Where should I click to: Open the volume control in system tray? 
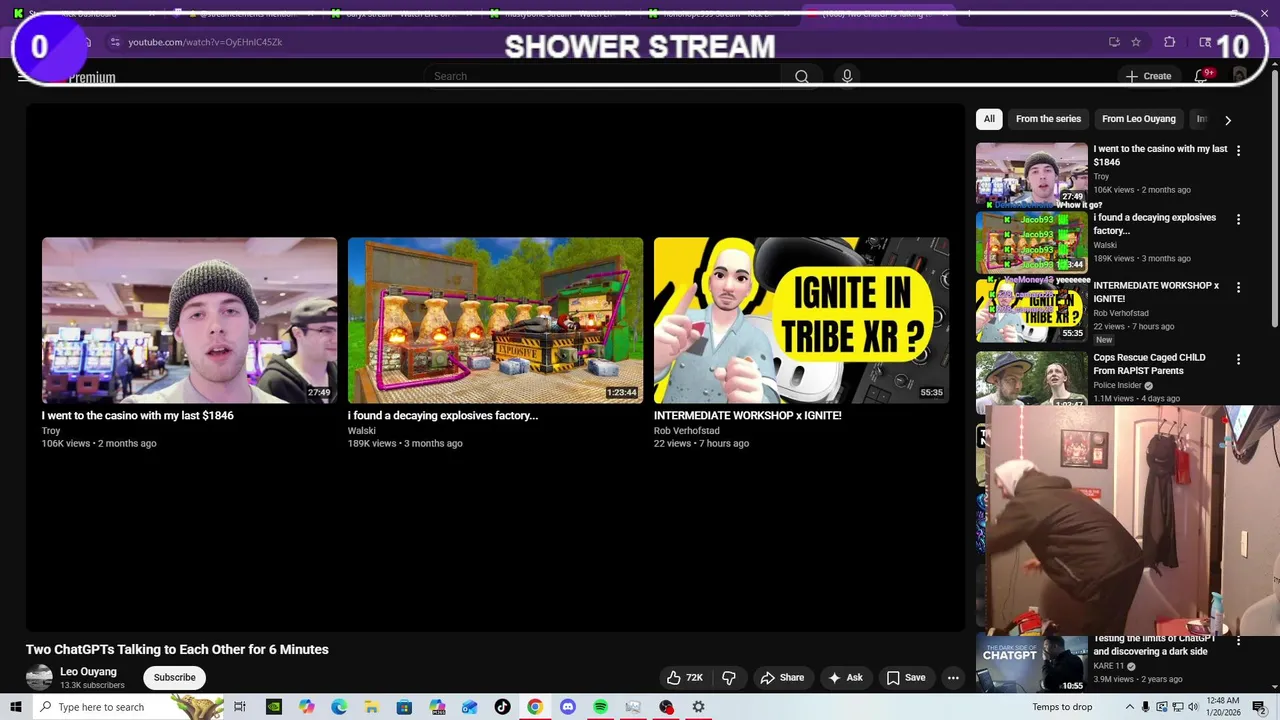point(1192,707)
